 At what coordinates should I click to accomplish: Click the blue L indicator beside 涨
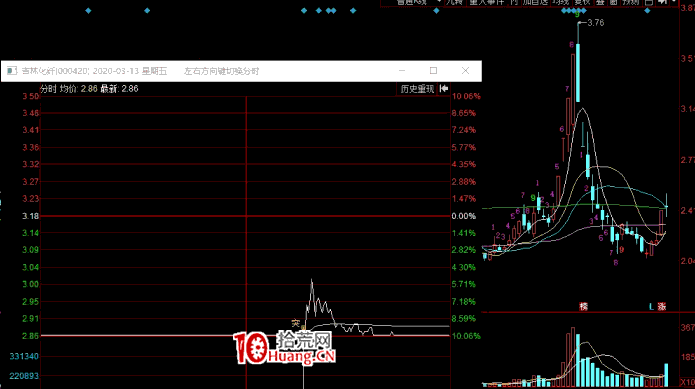651,306
